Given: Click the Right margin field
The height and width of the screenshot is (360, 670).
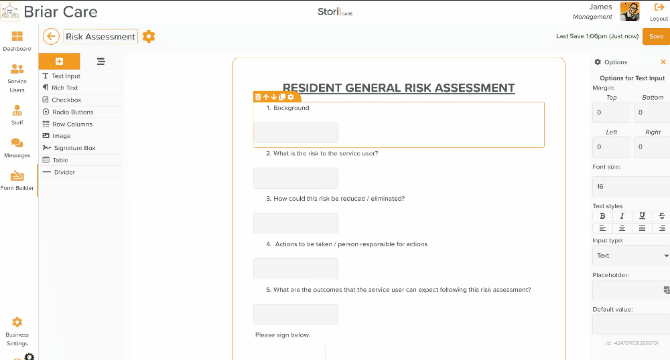Looking at the screenshot, I should tap(652, 147).
